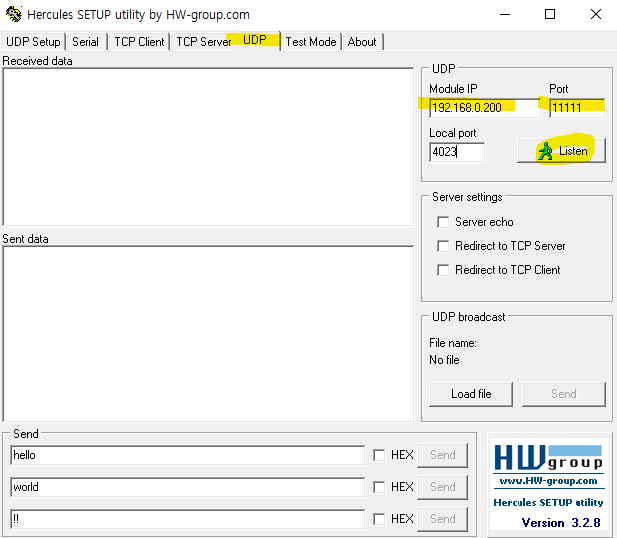Open the Test Mode tab

click(310, 42)
